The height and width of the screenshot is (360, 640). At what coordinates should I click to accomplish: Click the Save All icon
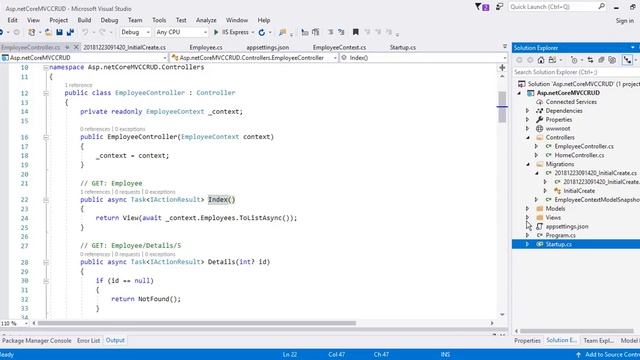point(70,32)
